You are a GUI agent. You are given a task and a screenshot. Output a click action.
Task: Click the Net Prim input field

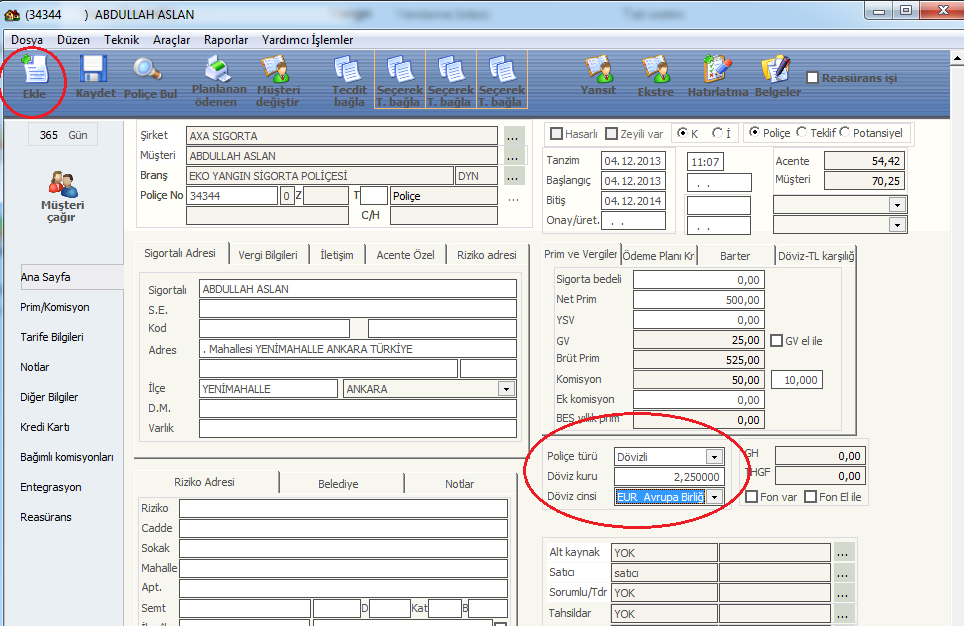click(x=698, y=300)
